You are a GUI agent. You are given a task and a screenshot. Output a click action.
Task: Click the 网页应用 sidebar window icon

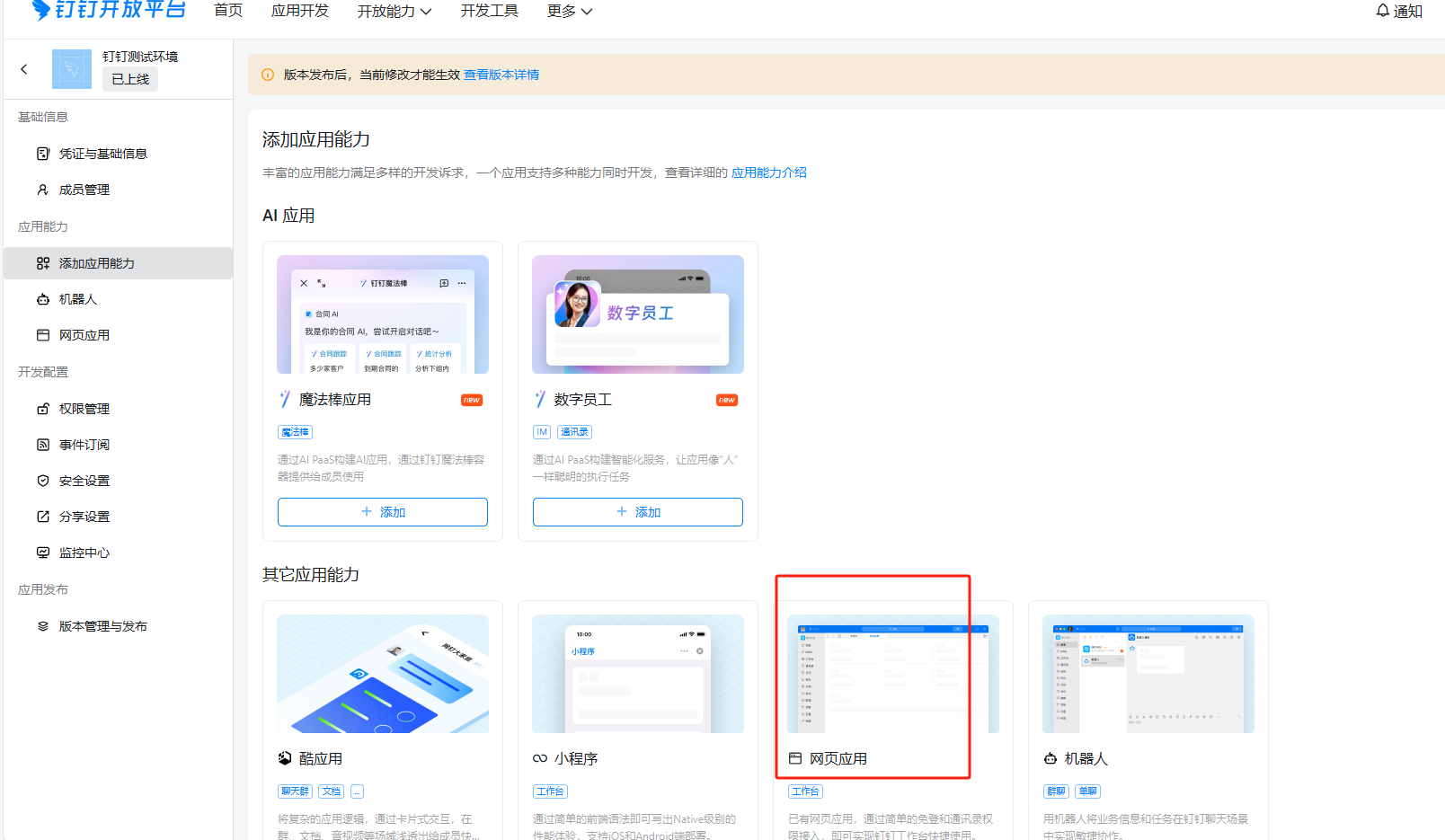coord(42,335)
